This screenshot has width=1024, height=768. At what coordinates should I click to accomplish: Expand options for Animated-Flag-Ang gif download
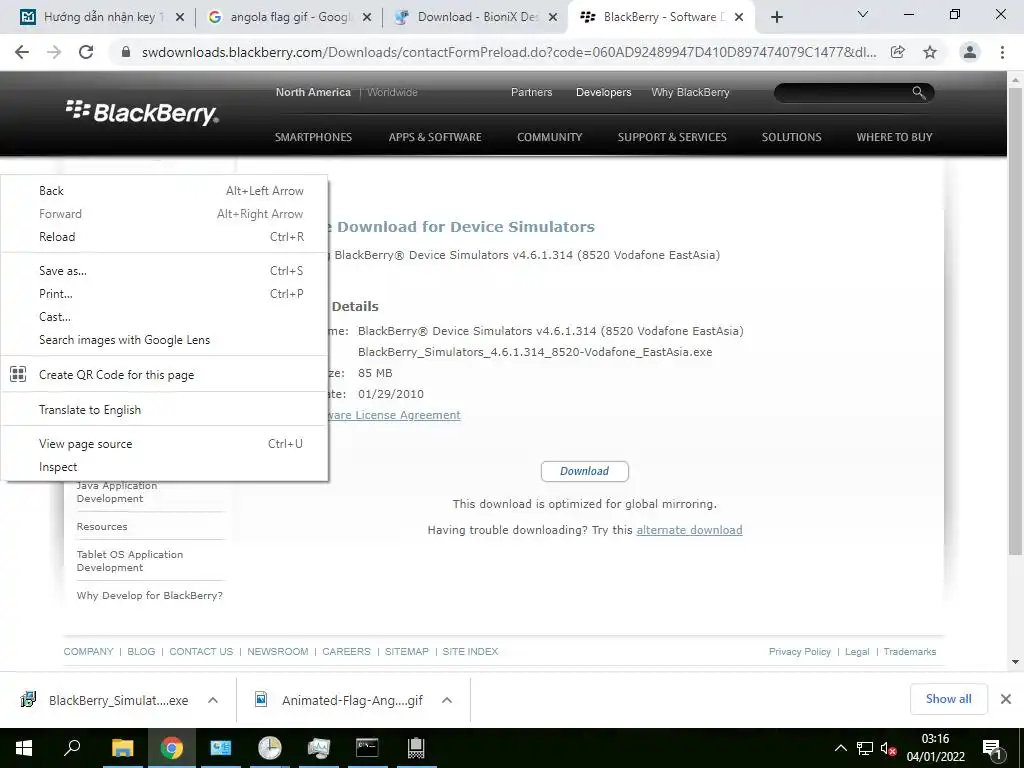point(447,700)
